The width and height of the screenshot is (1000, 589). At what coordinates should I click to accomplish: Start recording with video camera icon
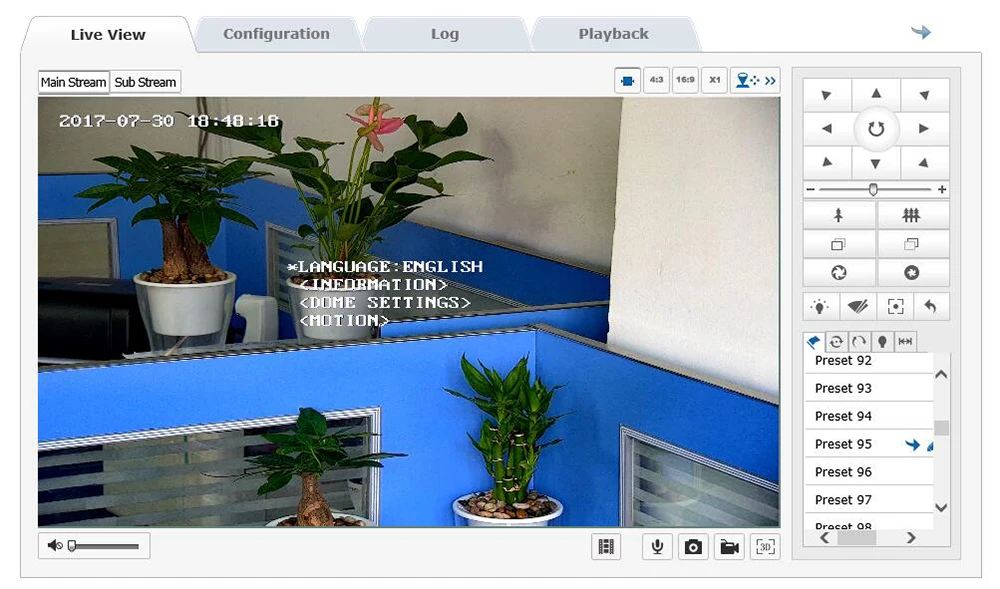(729, 546)
